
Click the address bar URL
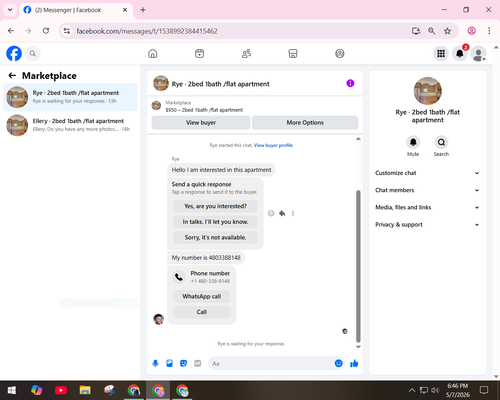coord(147,31)
